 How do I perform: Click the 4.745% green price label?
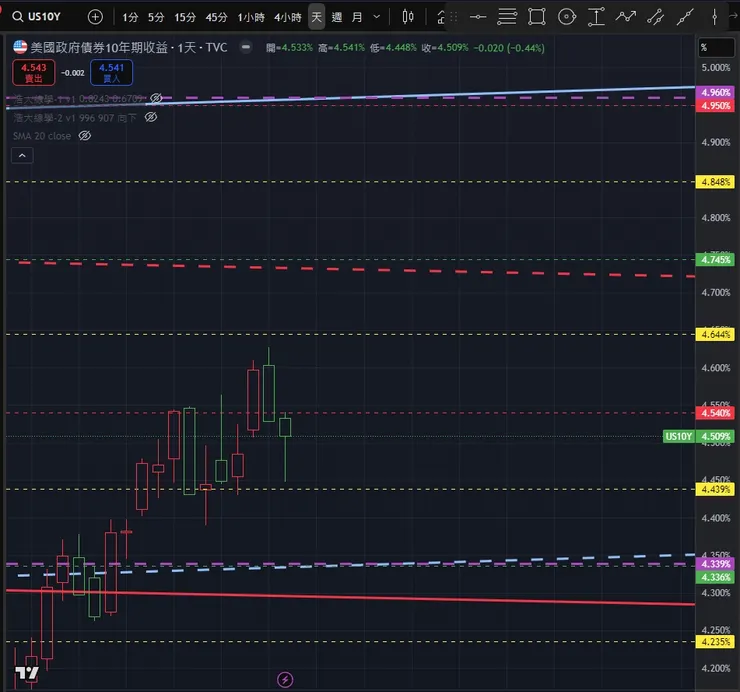tap(715, 260)
